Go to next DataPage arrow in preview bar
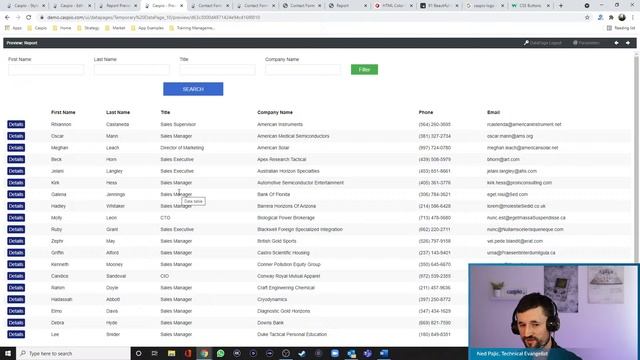640x360 pixels. point(628,43)
